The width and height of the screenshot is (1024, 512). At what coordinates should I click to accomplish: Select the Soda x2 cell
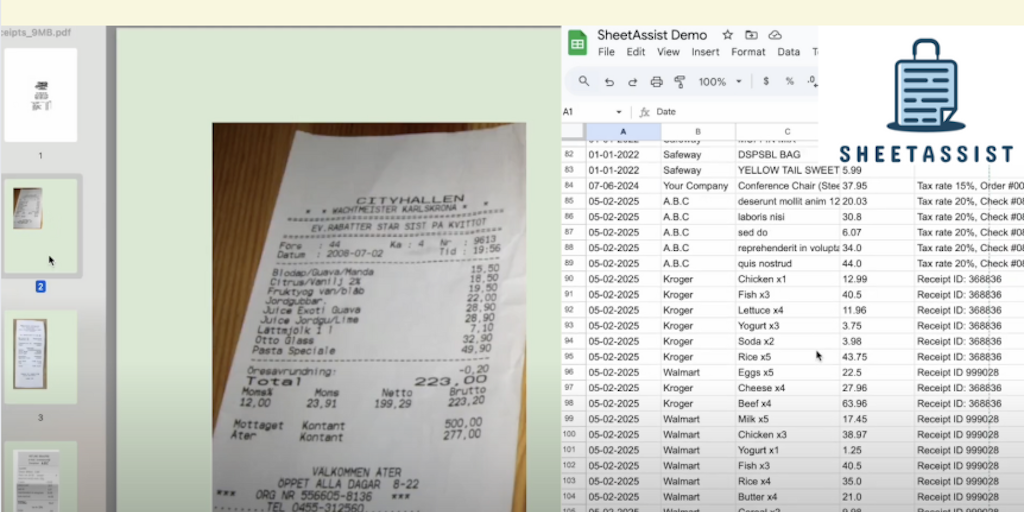[x=788, y=342]
